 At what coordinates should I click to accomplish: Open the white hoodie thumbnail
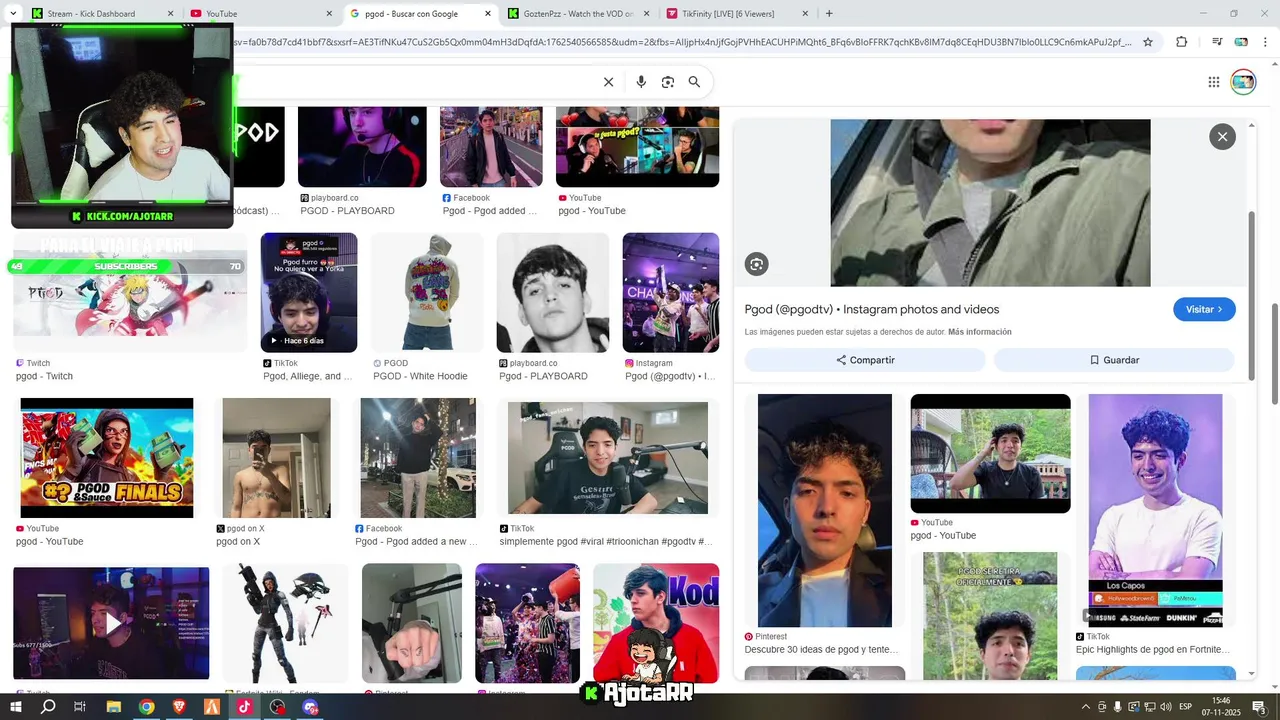[427, 292]
